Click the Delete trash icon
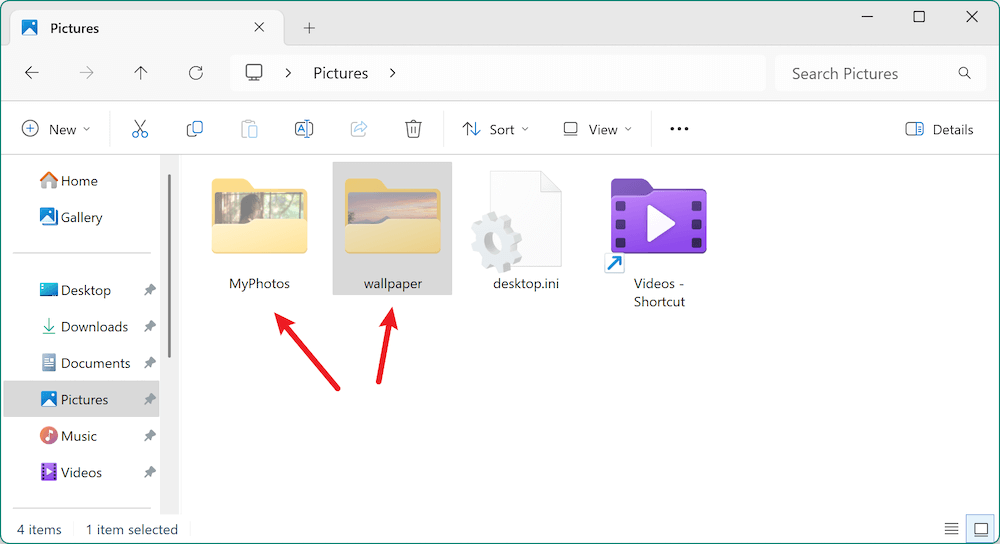Viewport: 1000px width, 544px height. 413,129
